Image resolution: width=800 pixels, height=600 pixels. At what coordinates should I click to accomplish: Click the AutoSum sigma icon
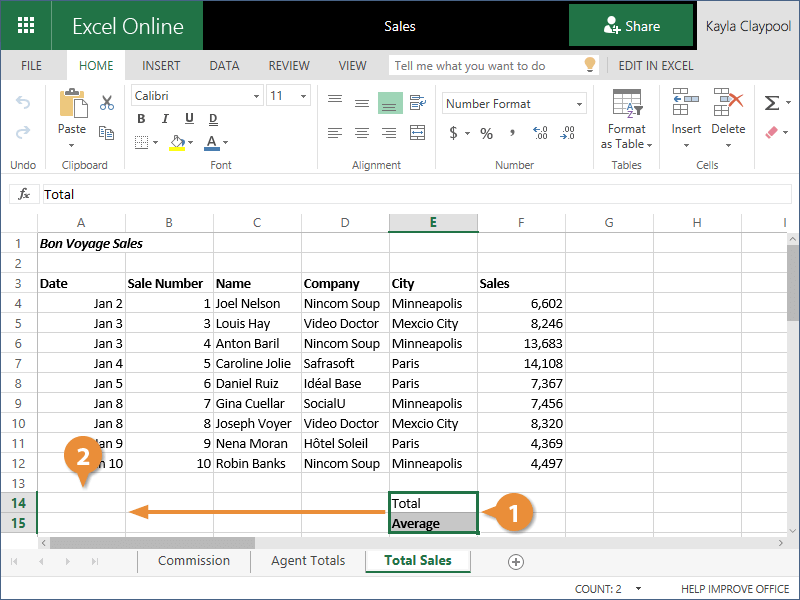771,103
